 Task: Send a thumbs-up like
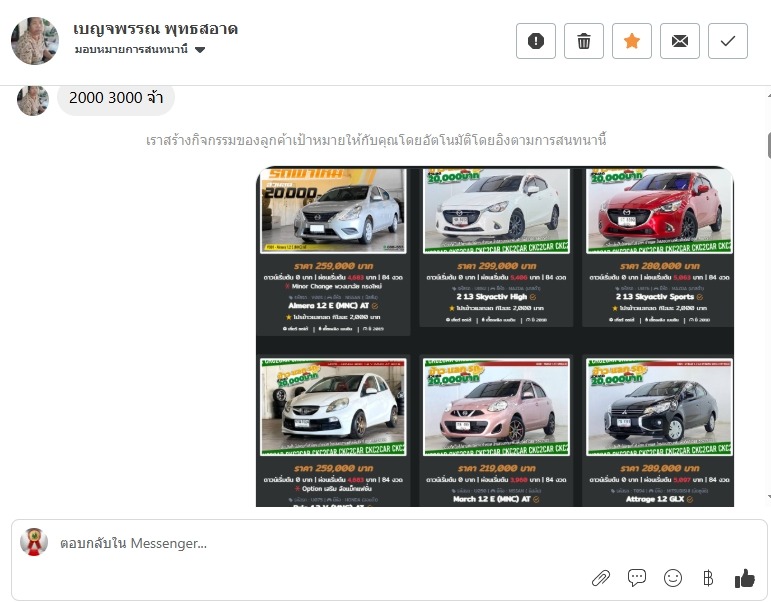tap(744, 578)
